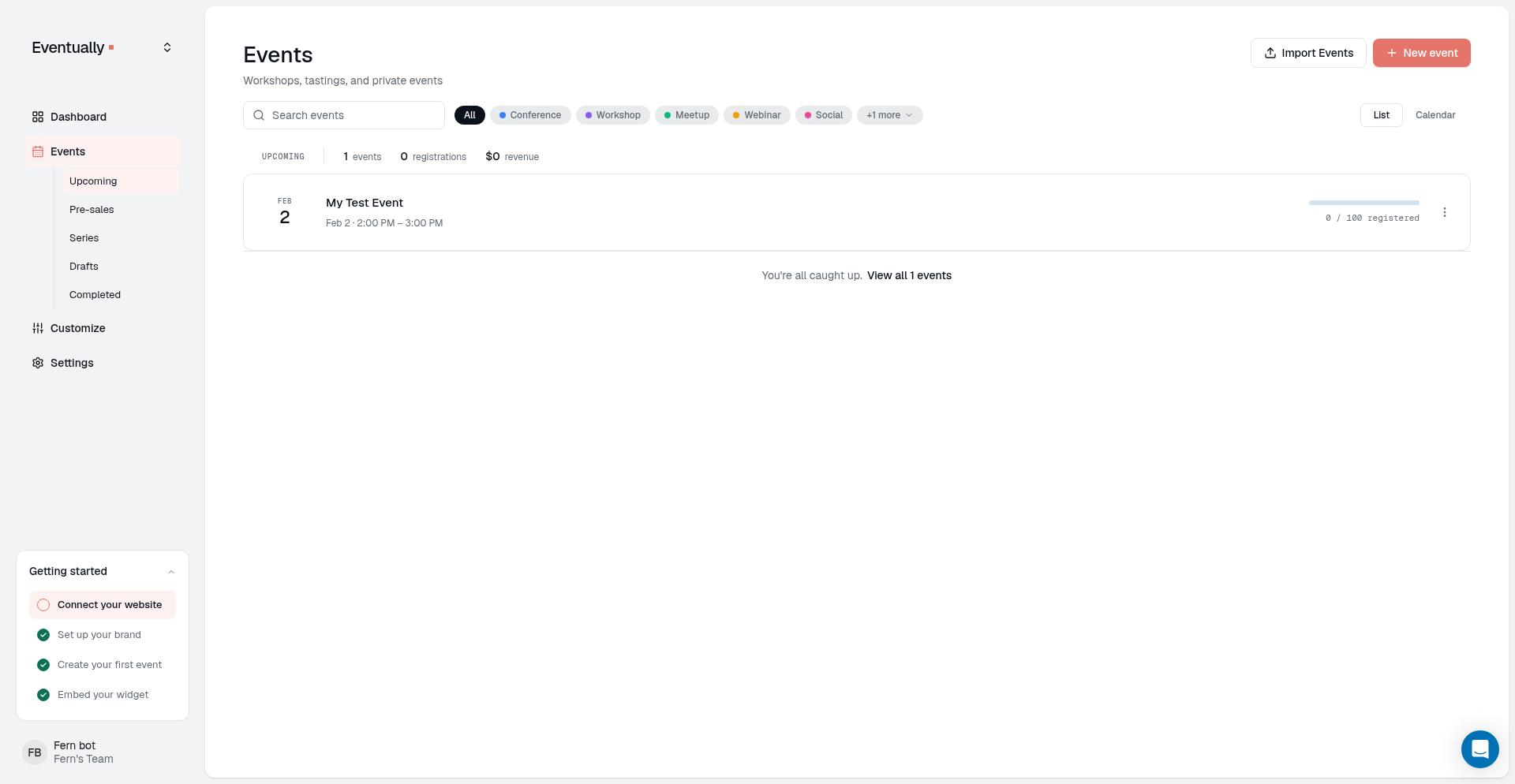This screenshot has width=1515, height=784.
Task: Click the magnifier icon in search box
Action: coord(259,115)
